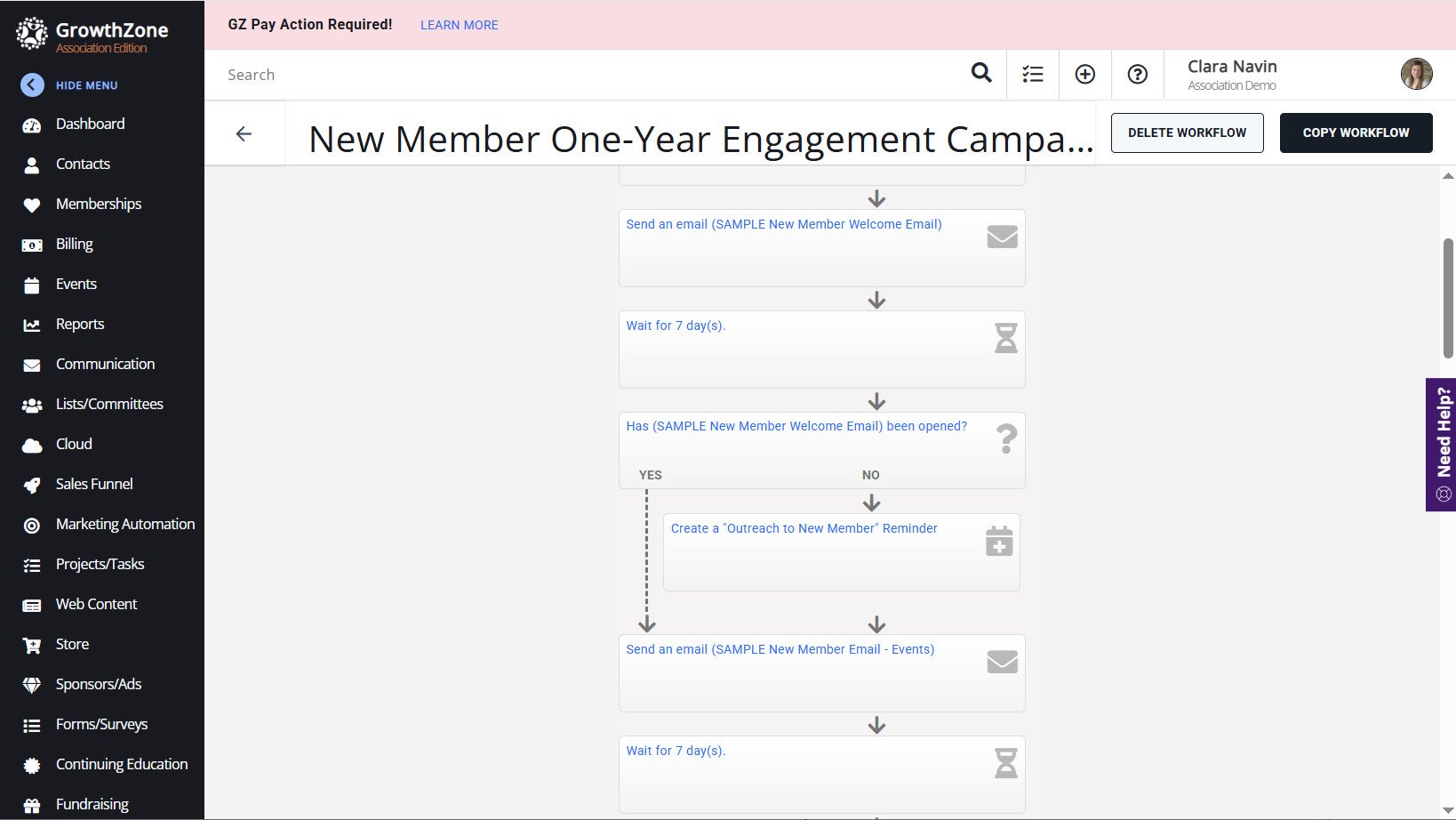Click the search magnifier icon
Viewport: 1456px width, 820px height.
(981, 73)
